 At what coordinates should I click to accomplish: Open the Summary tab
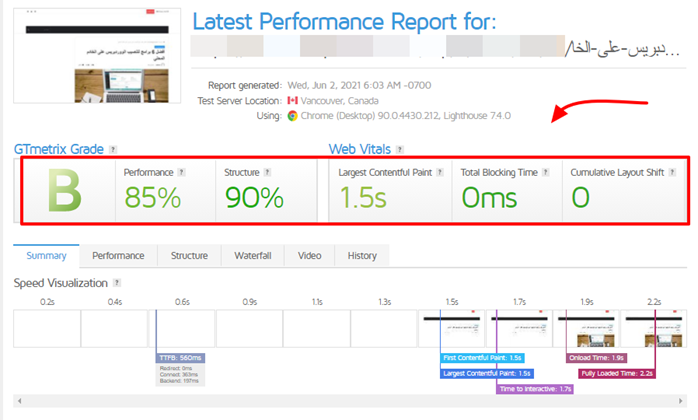click(x=46, y=256)
